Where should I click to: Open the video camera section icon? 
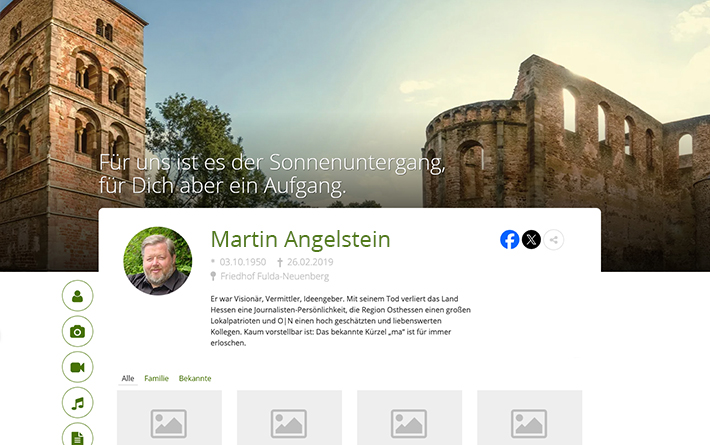point(77,367)
